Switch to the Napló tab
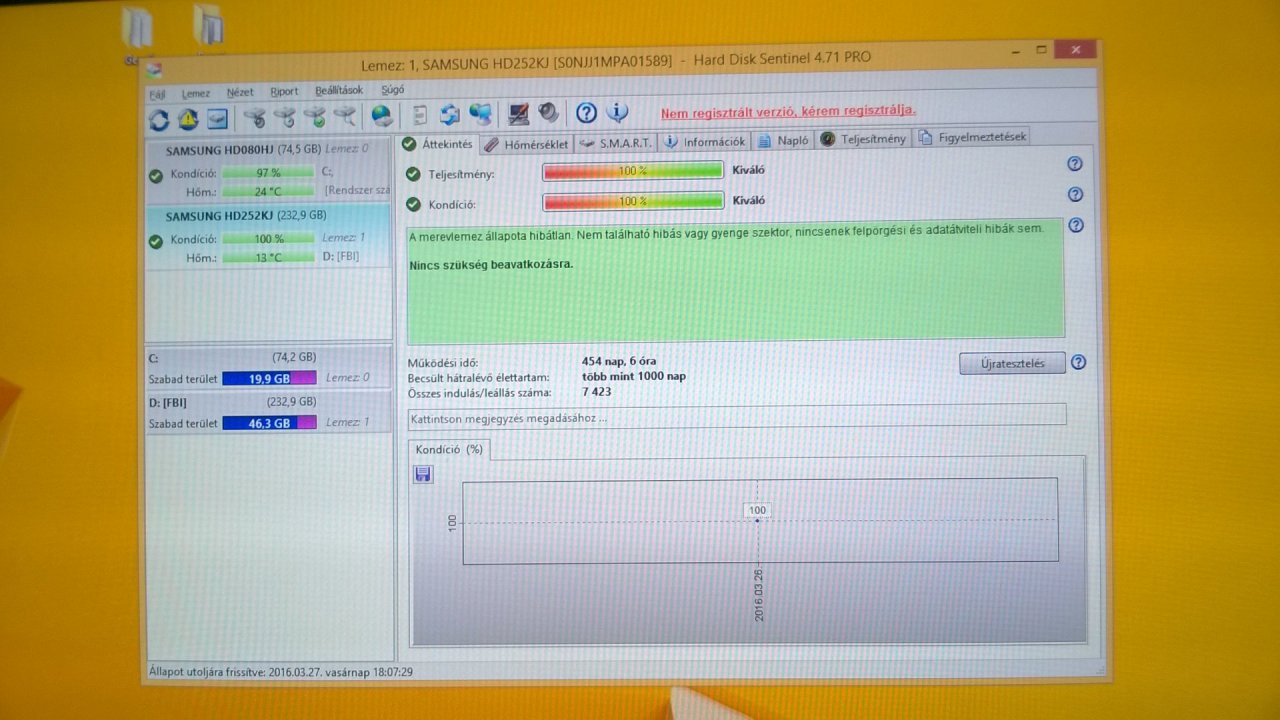 tap(783, 141)
